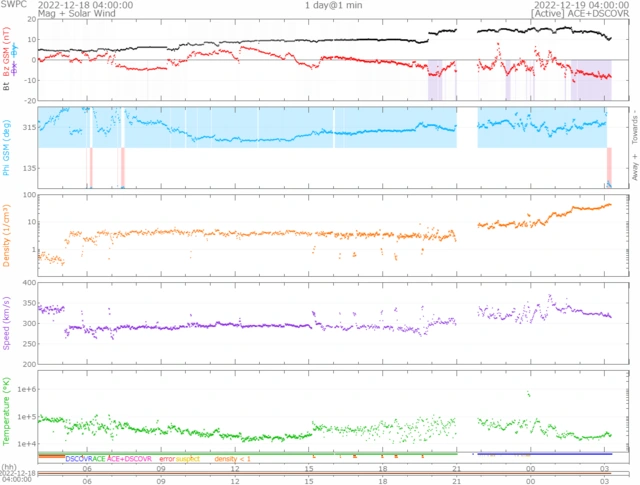Toggle the Bt series label
Viewport: 640px width, 485px height.
8,86
